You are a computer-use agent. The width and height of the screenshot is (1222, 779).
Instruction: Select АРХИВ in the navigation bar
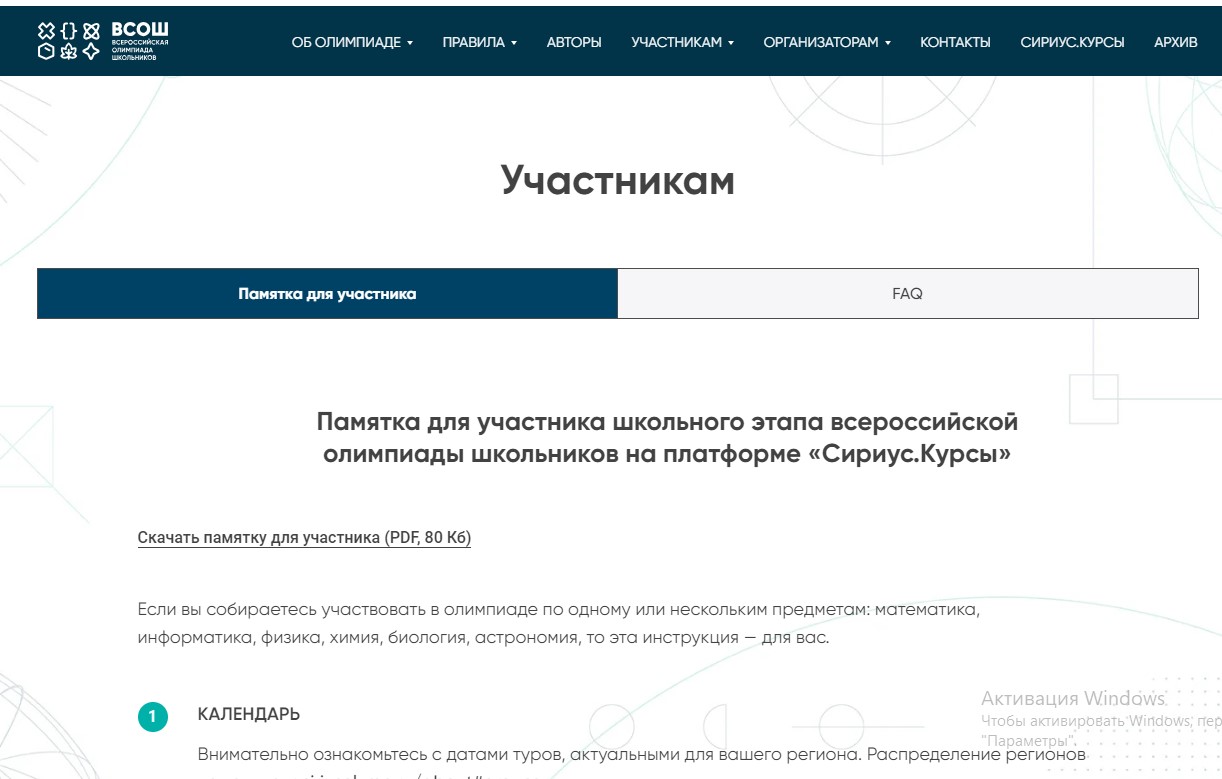[x=1175, y=42]
